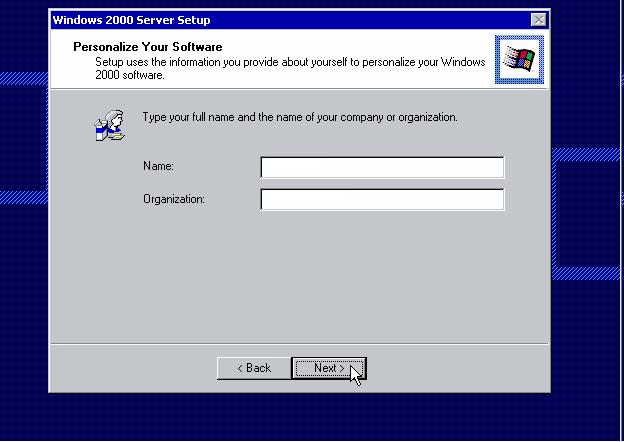
Task: Go to the next setup step
Action: 329,368
